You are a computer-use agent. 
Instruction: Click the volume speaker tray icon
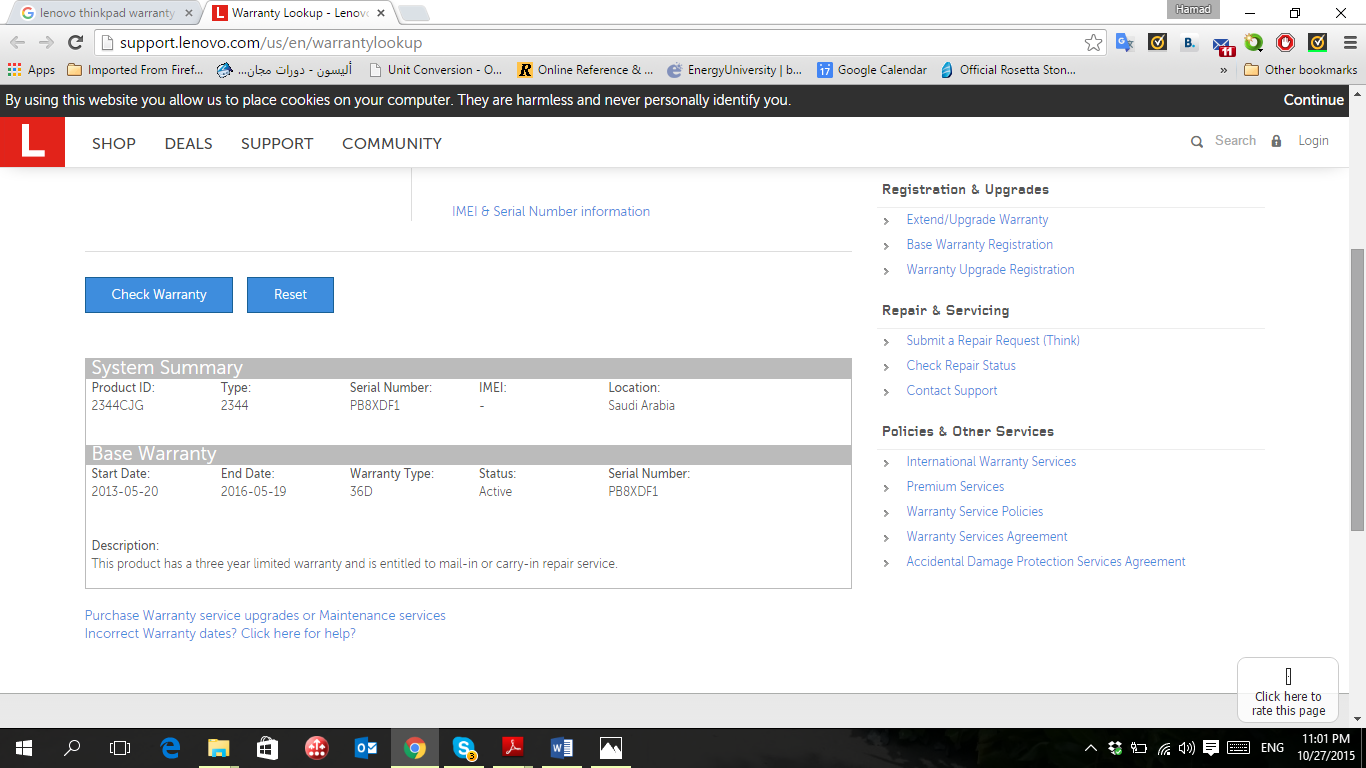point(1187,748)
